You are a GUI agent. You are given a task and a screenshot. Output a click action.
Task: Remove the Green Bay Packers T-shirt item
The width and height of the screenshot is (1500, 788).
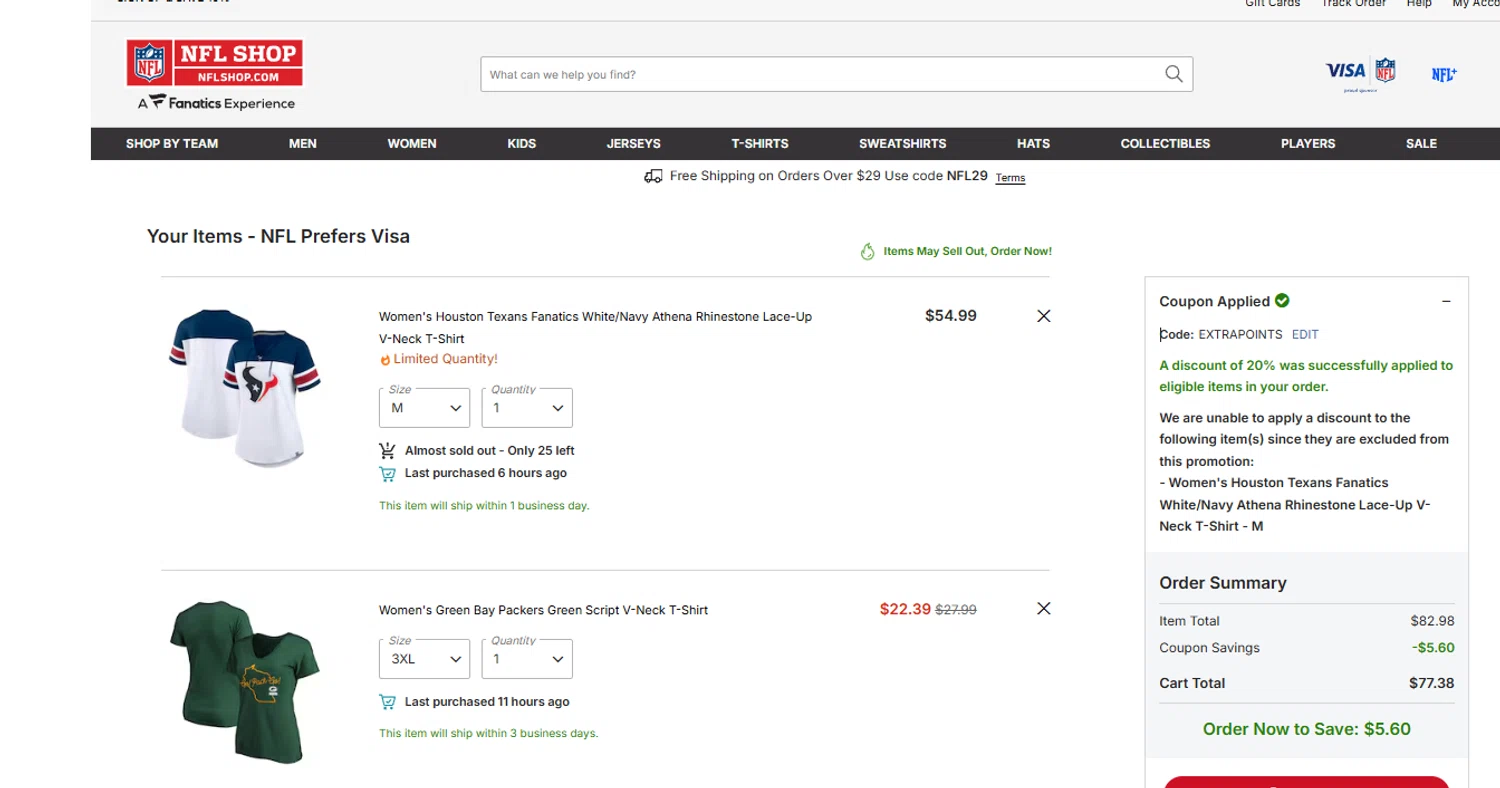1044,608
